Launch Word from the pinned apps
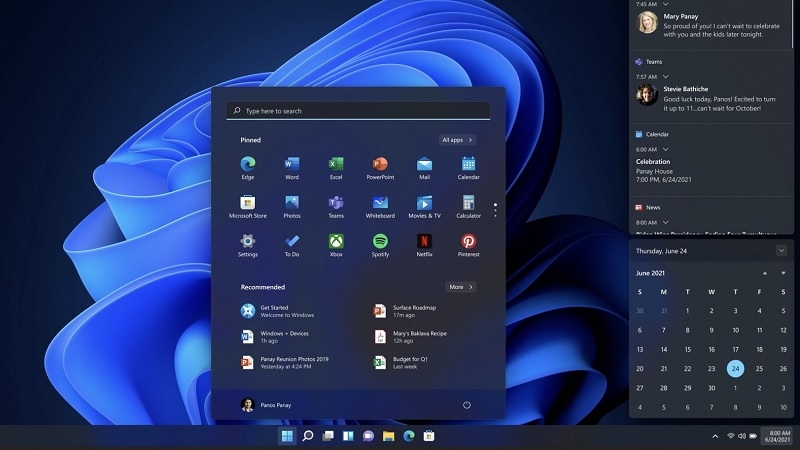This screenshot has width=800, height=450. [292, 168]
